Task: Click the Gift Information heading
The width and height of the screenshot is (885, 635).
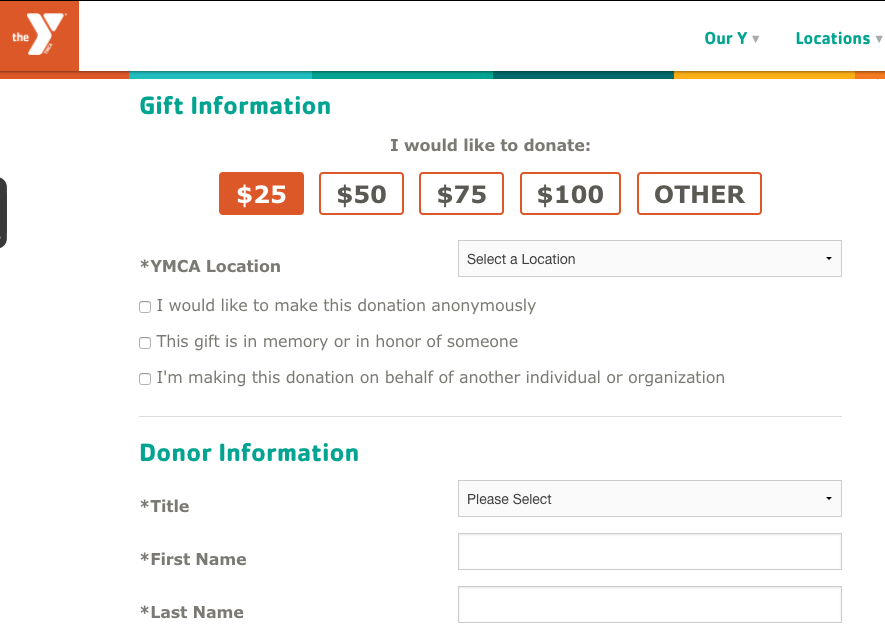Action: pos(235,106)
